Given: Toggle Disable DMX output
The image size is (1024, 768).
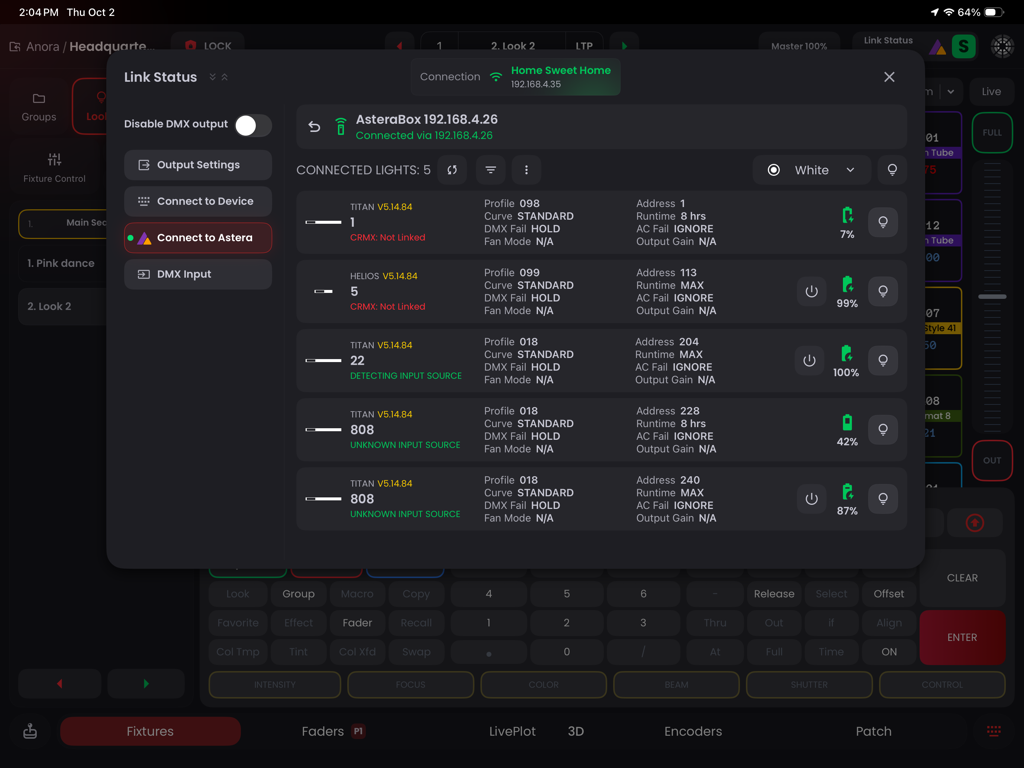Looking at the screenshot, I should [252, 126].
